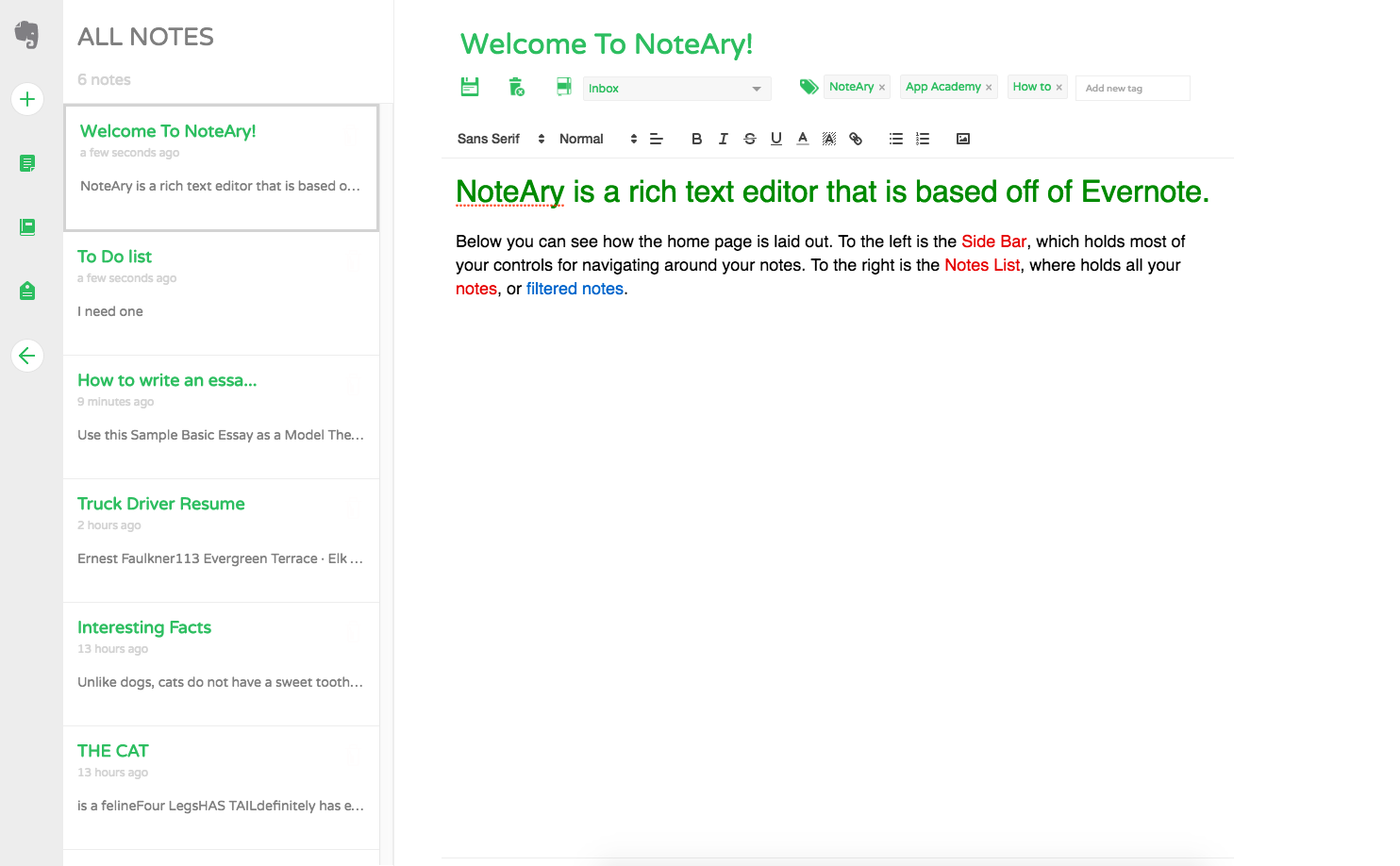Open the Truck Driver Resume note
Image resolution: width=1400 pixels, height=866 pixels.
221,541
